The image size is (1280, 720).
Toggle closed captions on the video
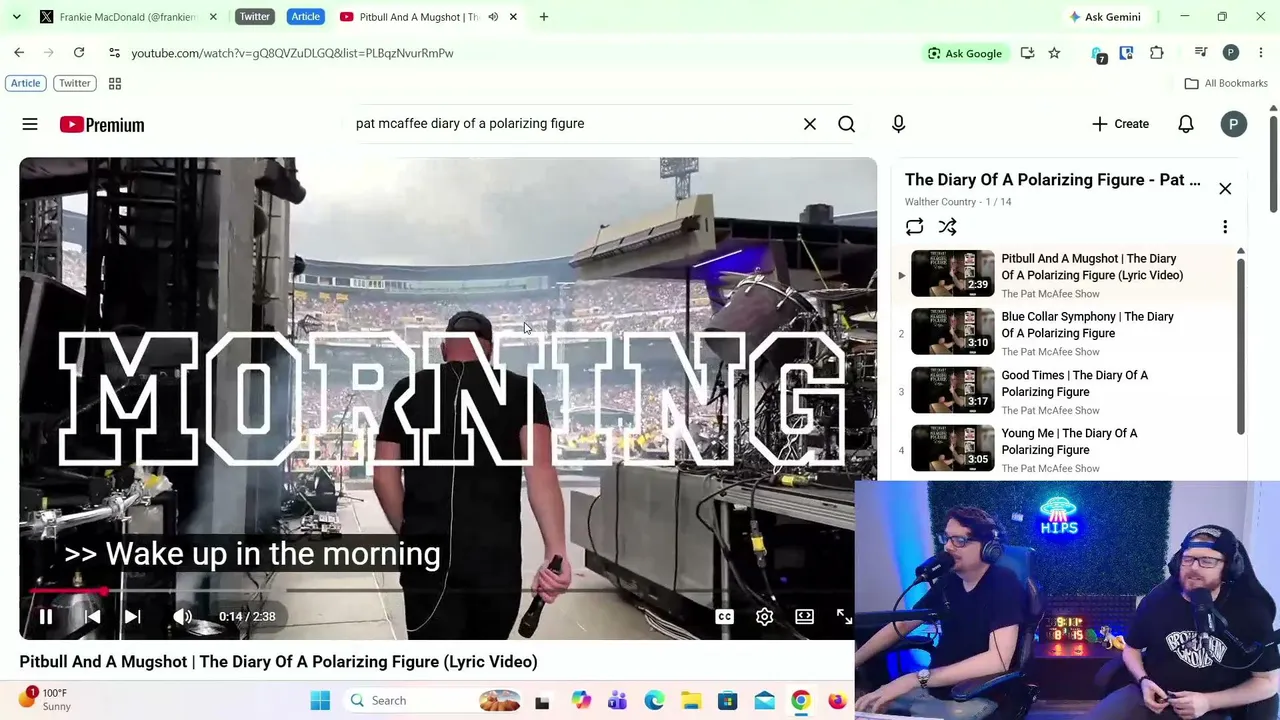click(x=725, y=617)
